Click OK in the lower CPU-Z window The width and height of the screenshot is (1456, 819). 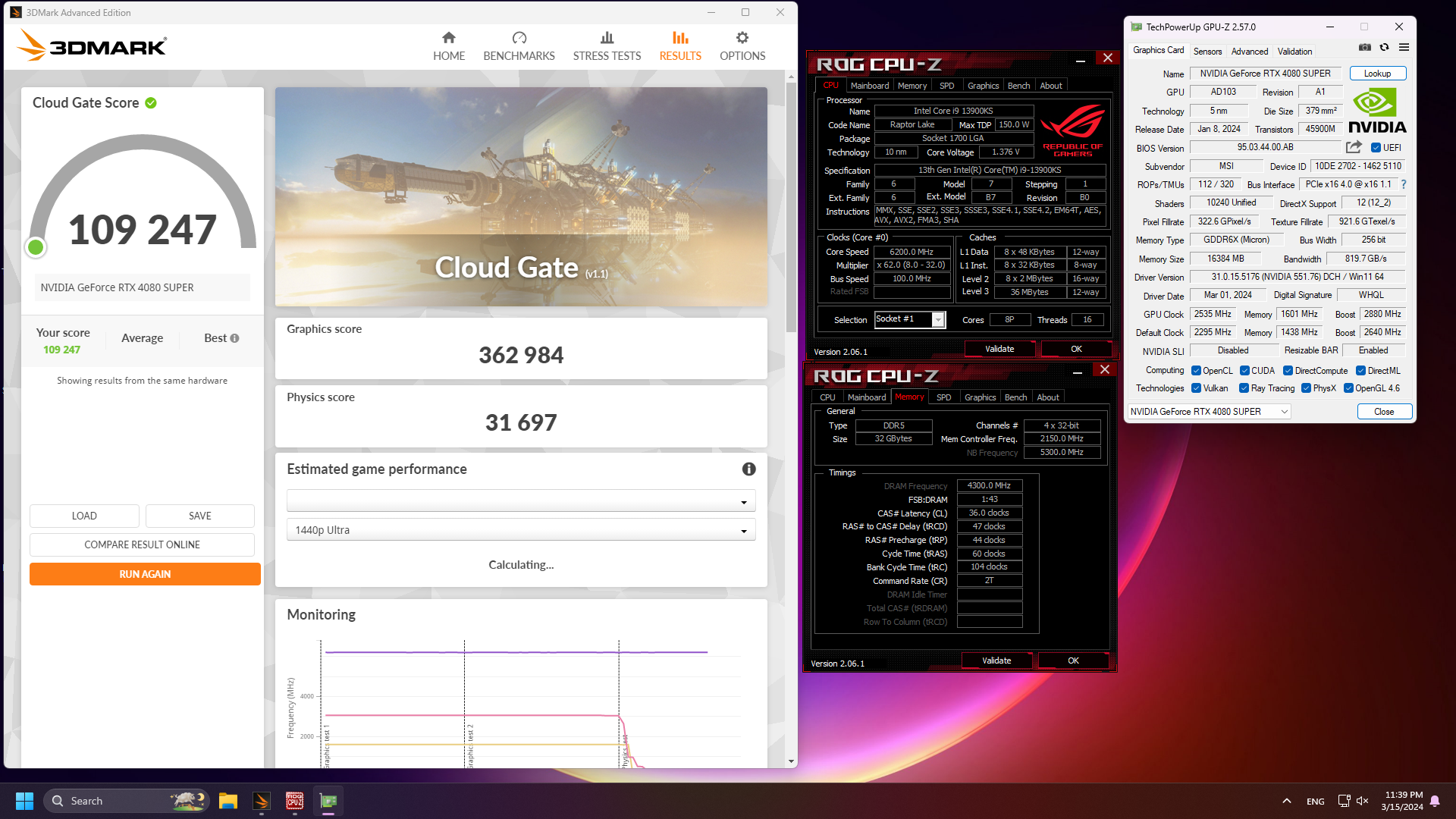pyautogui.click(x=1073, y=661)
